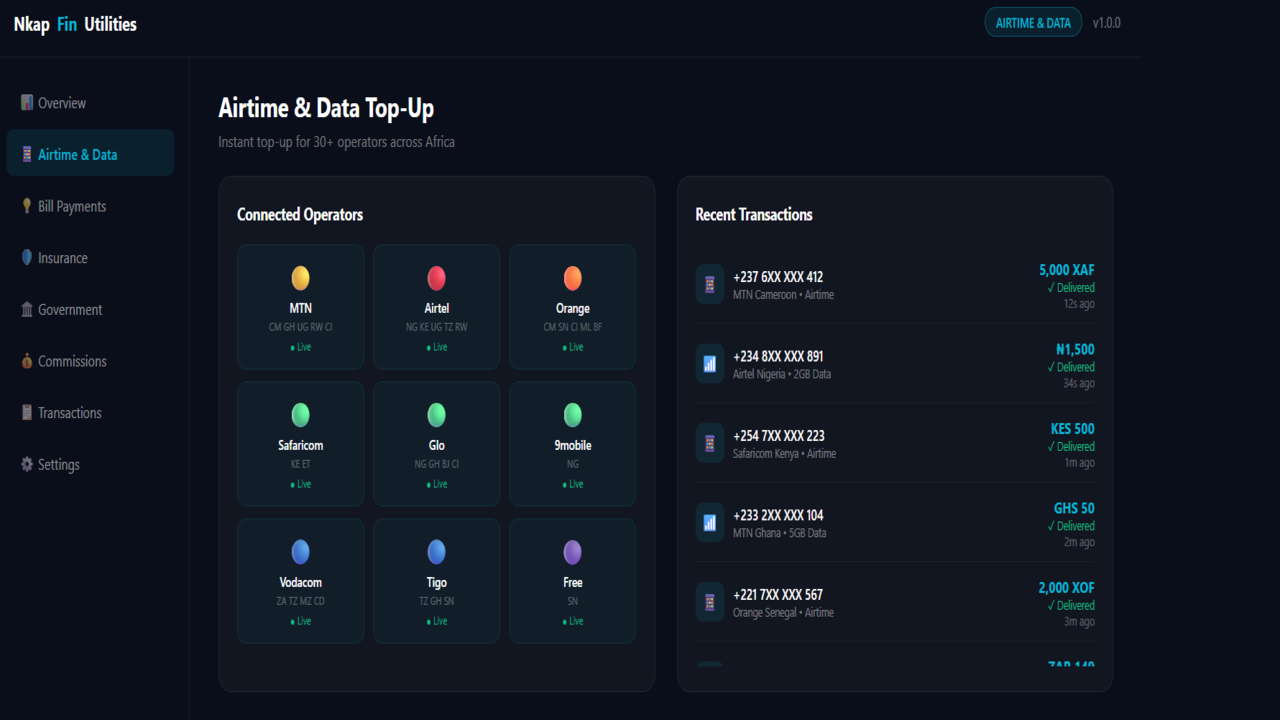Click the "Tigo" operator name
The height and width of the screenshot is (720, 1280).
click(x=436, y=582)
